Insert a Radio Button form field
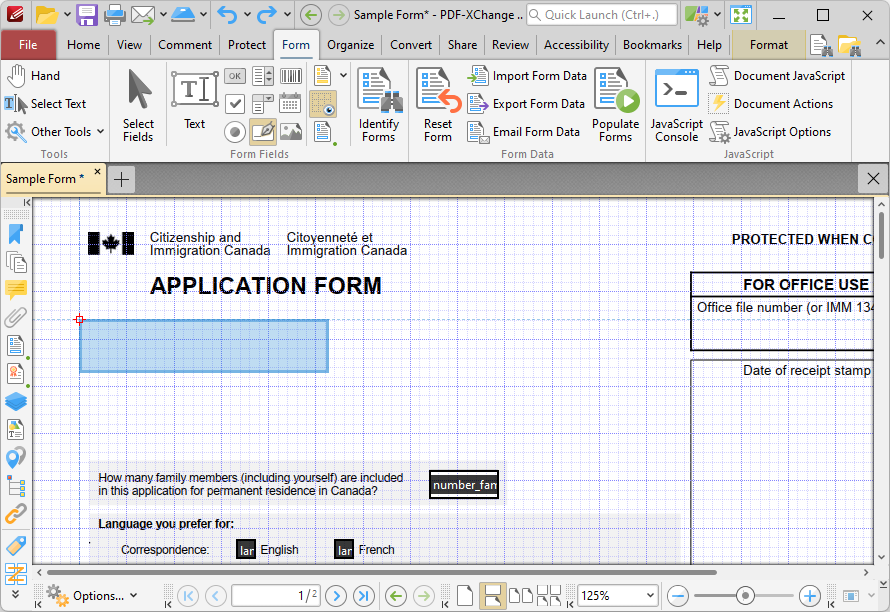The width and height of the screenshot is (890, 612). coord(234,131)
